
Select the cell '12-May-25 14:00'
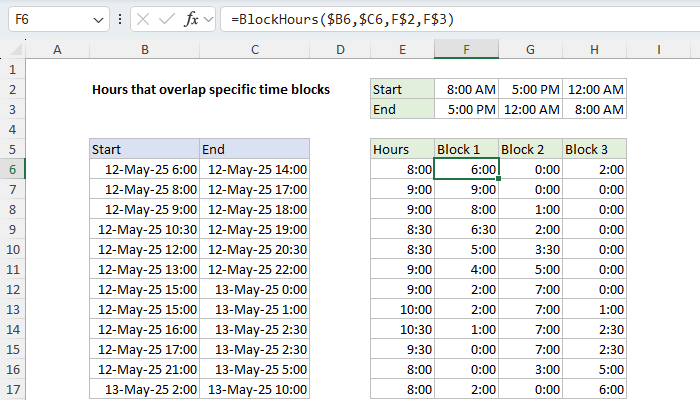tap(254, 169)
